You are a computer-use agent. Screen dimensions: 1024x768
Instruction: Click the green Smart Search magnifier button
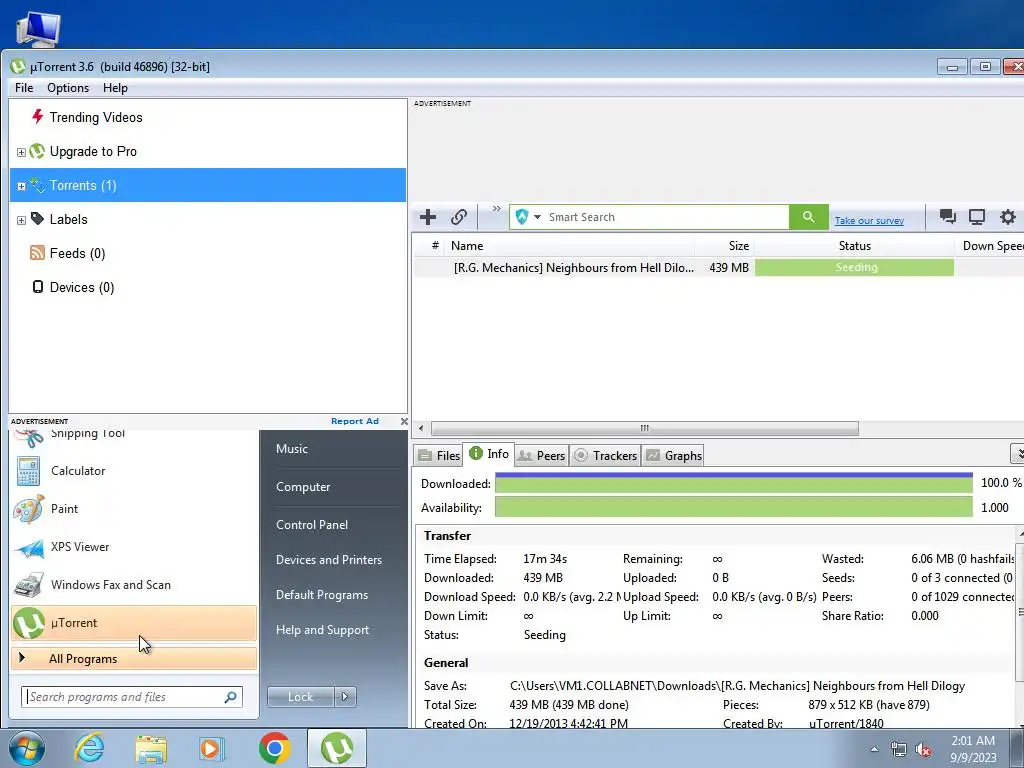click(x=808, y=217)
